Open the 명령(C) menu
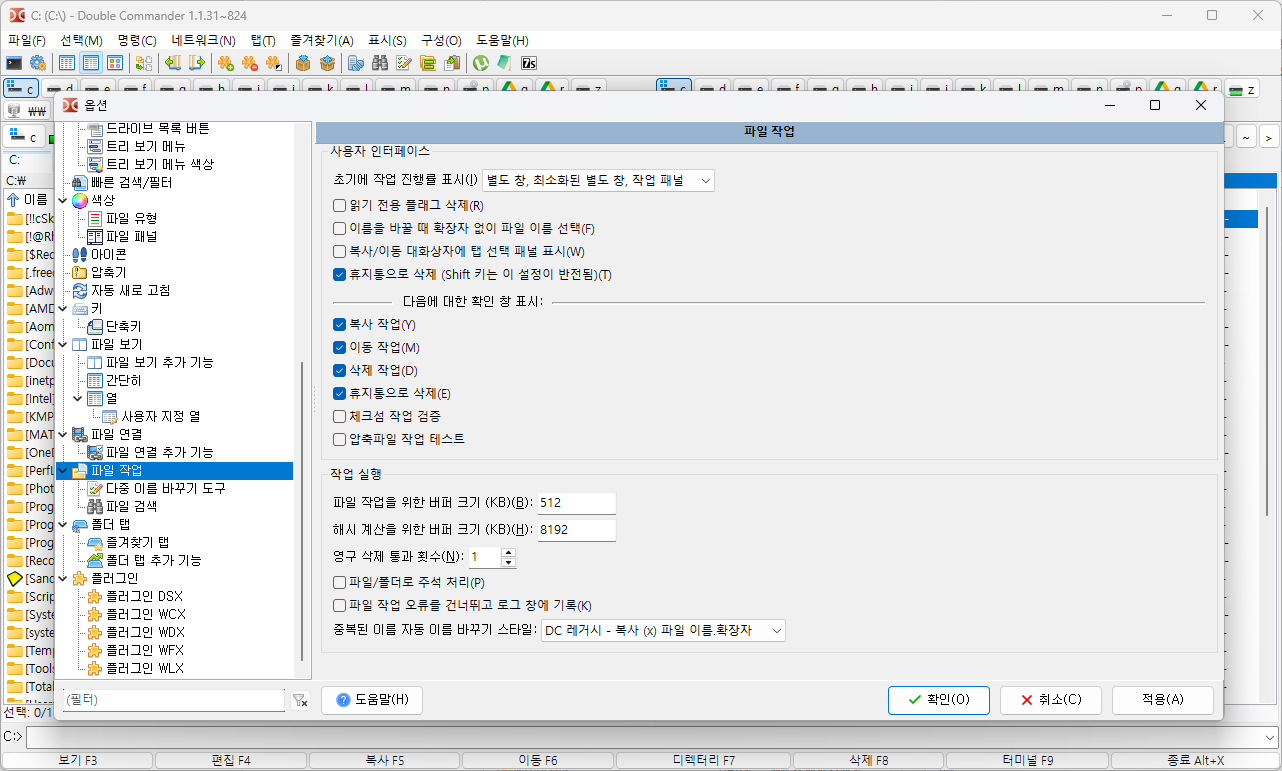1282x771 pixels. [x=137, y=40]
